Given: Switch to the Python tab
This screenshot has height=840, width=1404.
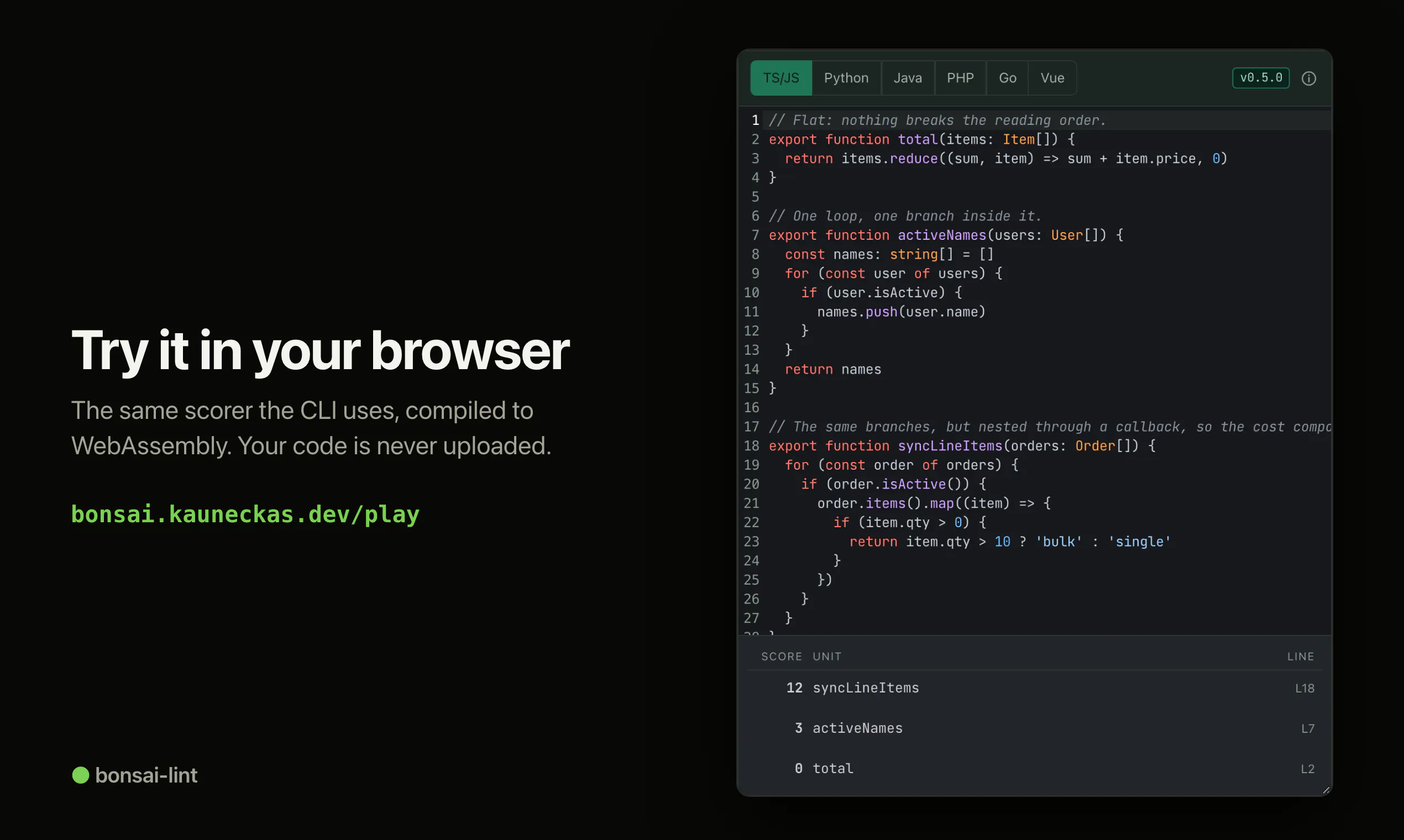Looking at the screenshot, I should [846, 77].
